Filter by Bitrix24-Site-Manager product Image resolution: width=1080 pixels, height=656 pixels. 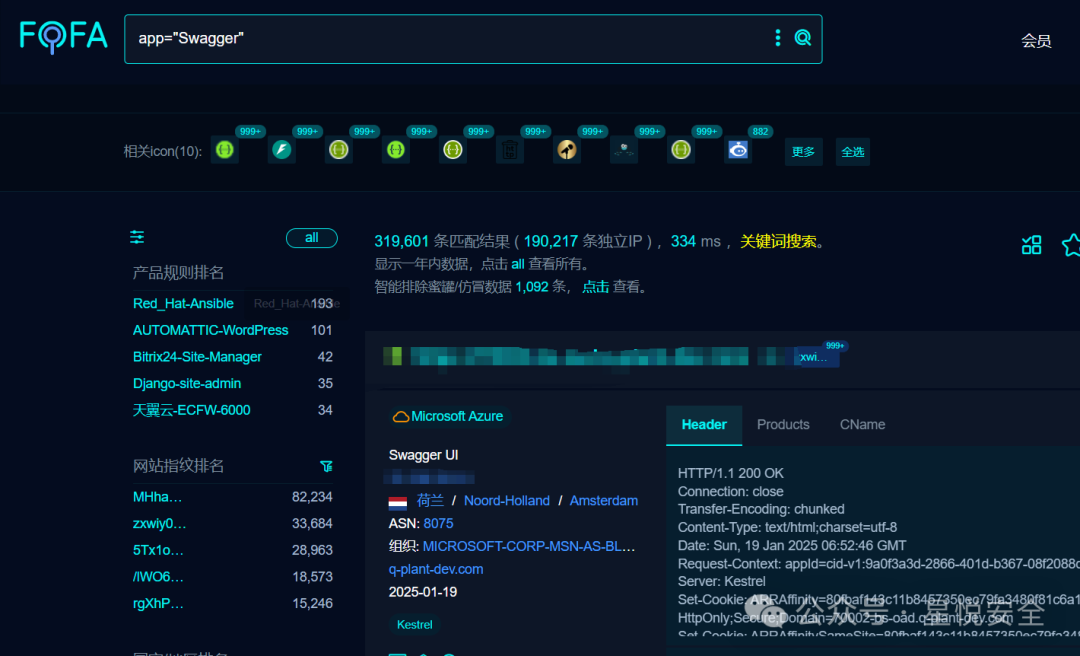coord(197,356)
